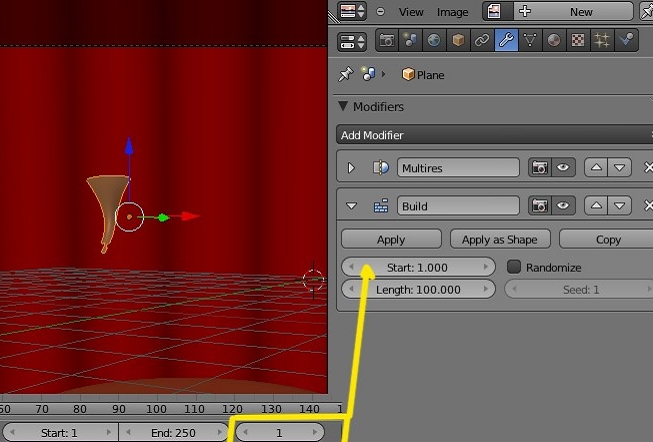Click the current frame 1 field
653x442 pixels.
(279, 432)
